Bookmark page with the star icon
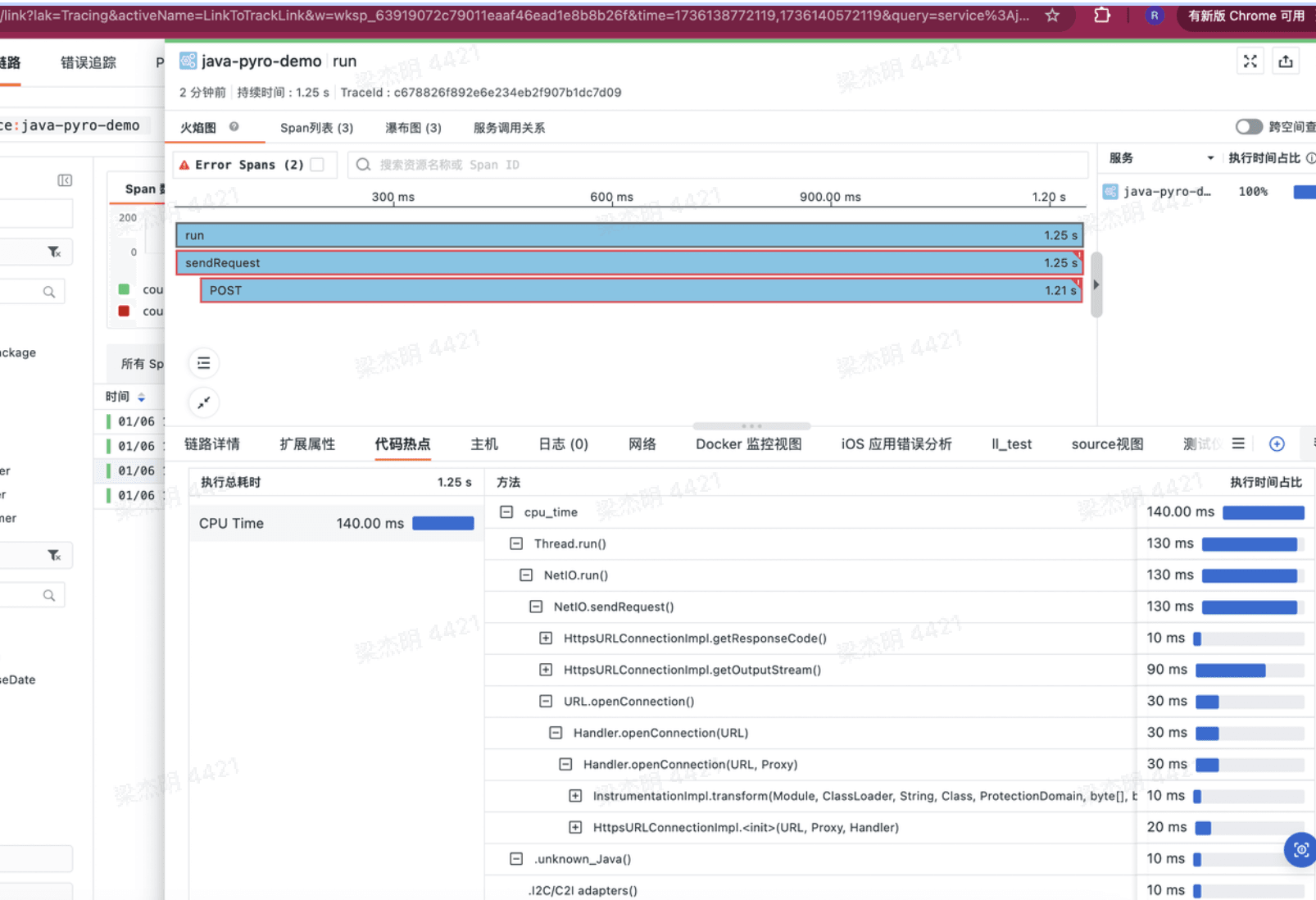Viewport: 1316px width, 900px height. (1052, 16)
